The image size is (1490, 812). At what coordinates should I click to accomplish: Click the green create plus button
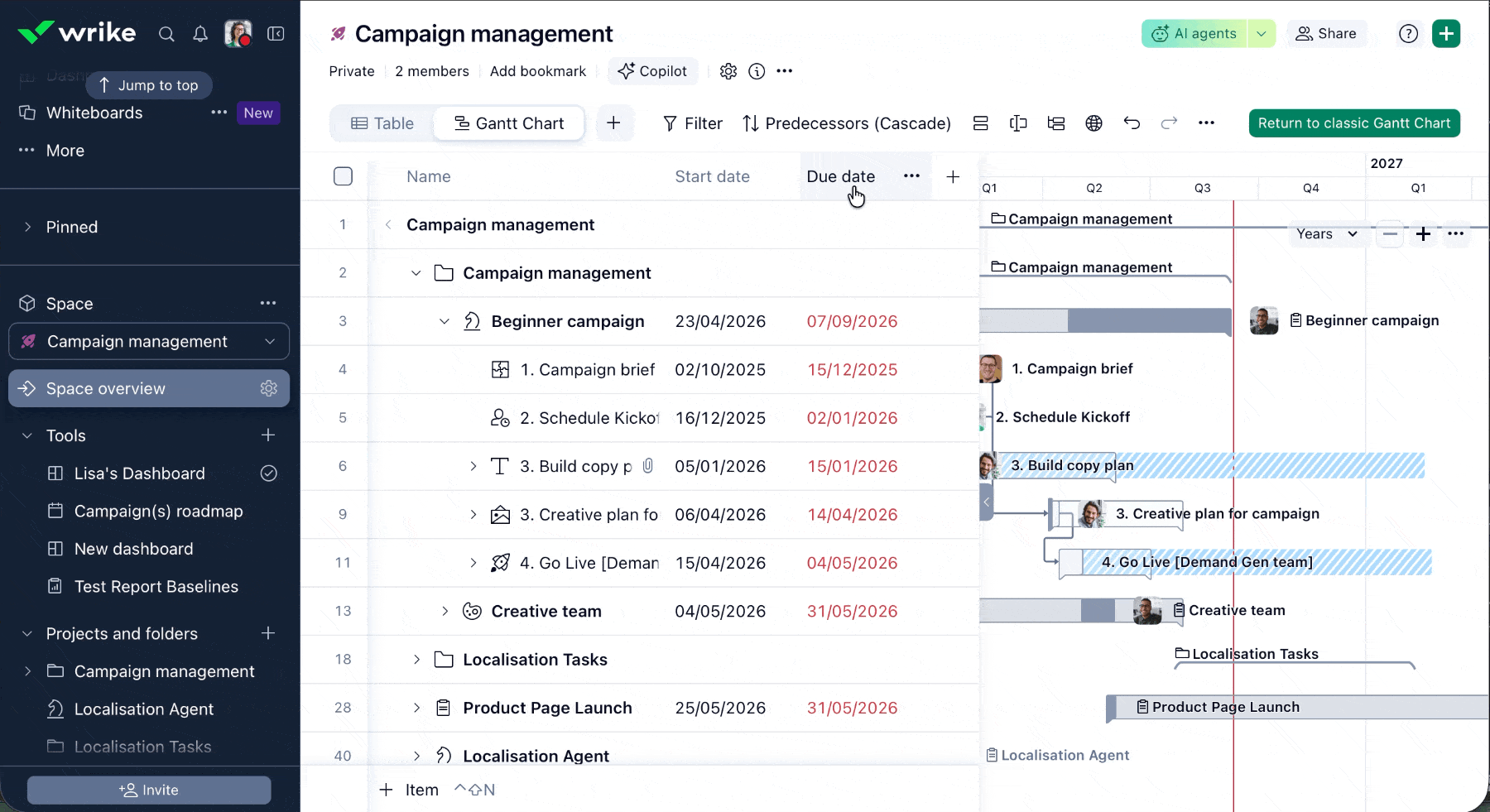(x=1446, y=34)
